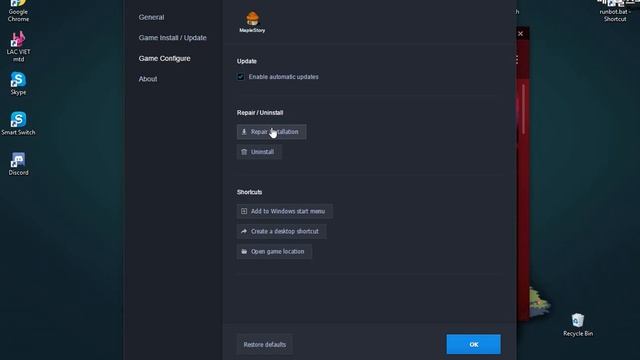Viewport: 640px width, 360px height.
Task: Select the MapleStory game icon
Action: [252, 22]
